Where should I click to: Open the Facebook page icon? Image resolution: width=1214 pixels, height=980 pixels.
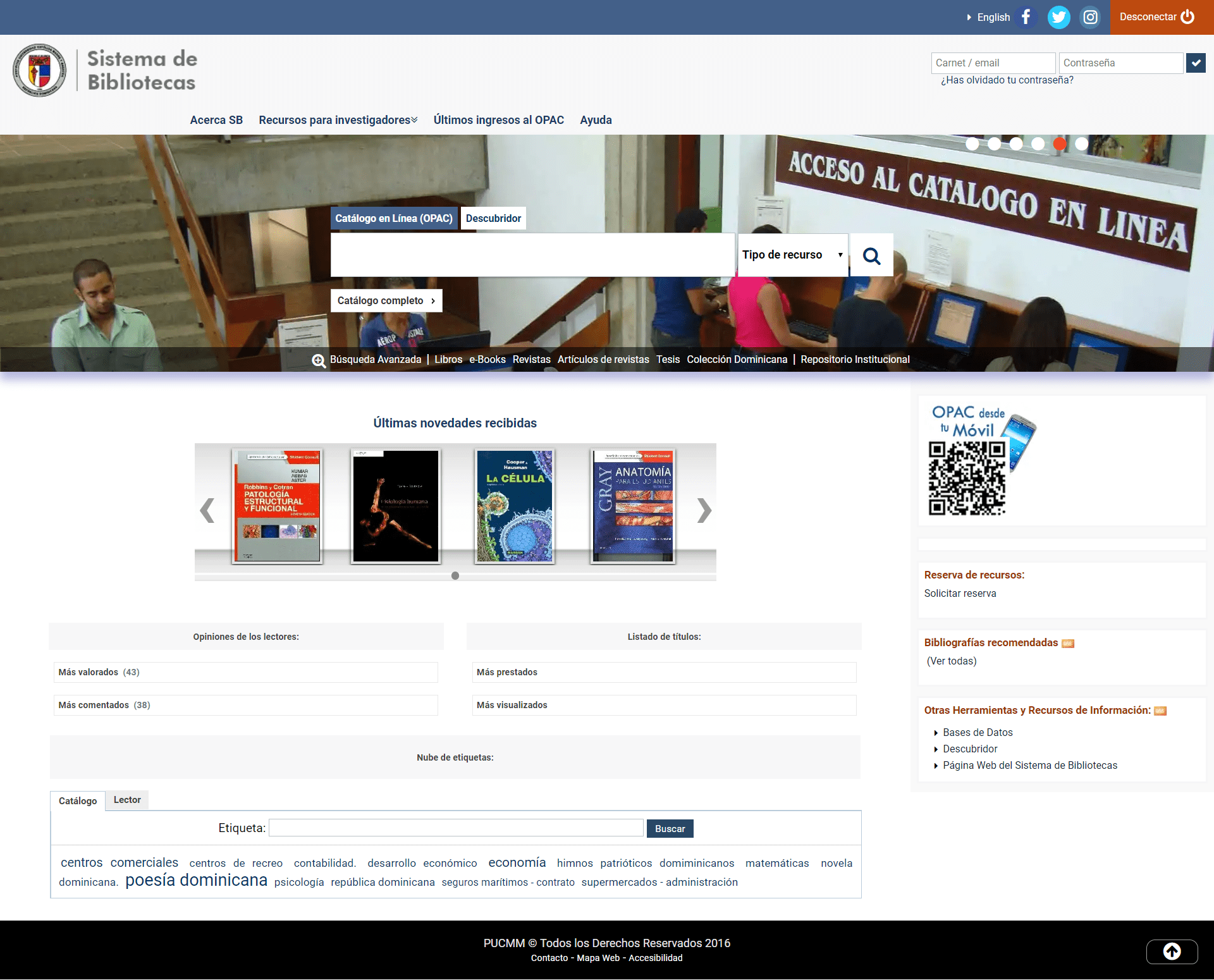point(1026,17)
